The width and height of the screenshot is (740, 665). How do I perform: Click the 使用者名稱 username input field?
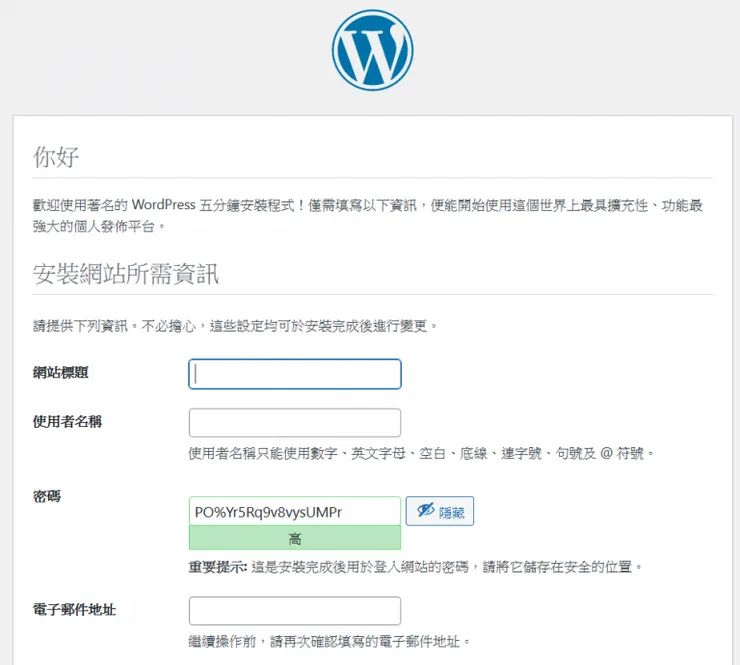click(x=295, y=423)
